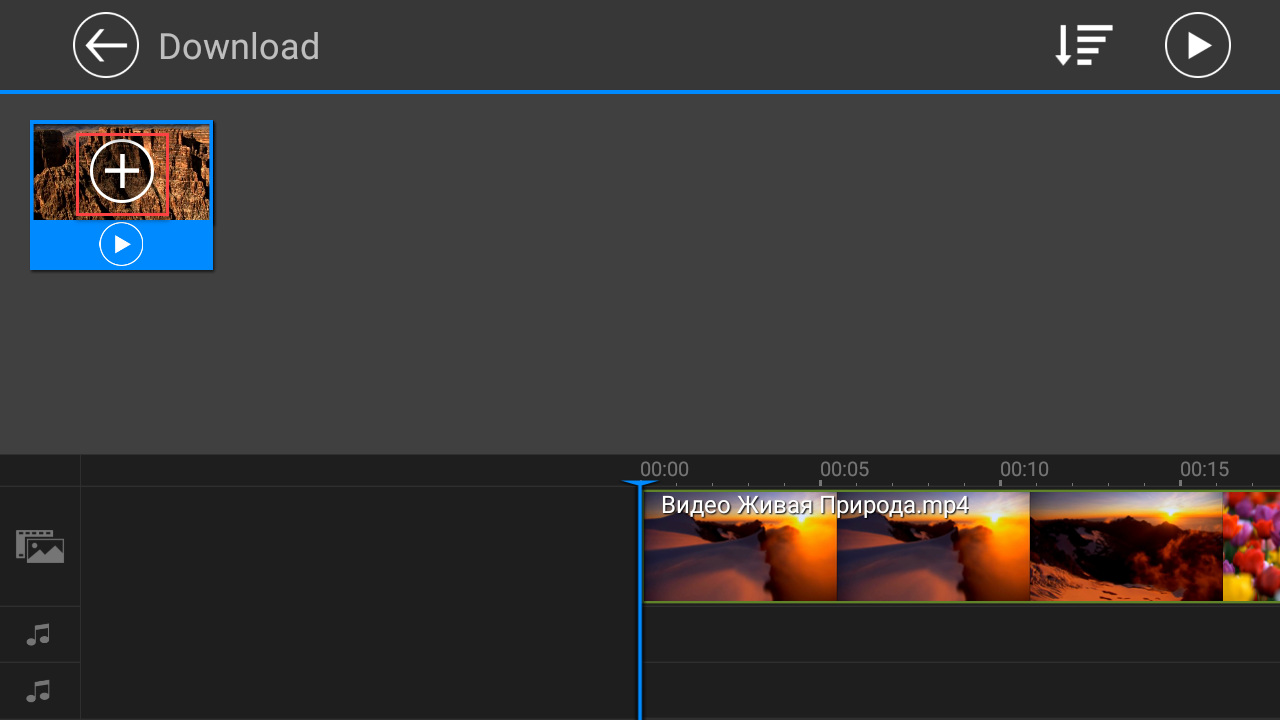Click empty second audio track lane
The width and height of the screenshot is (1280, 720).
[x=960, y=691]
